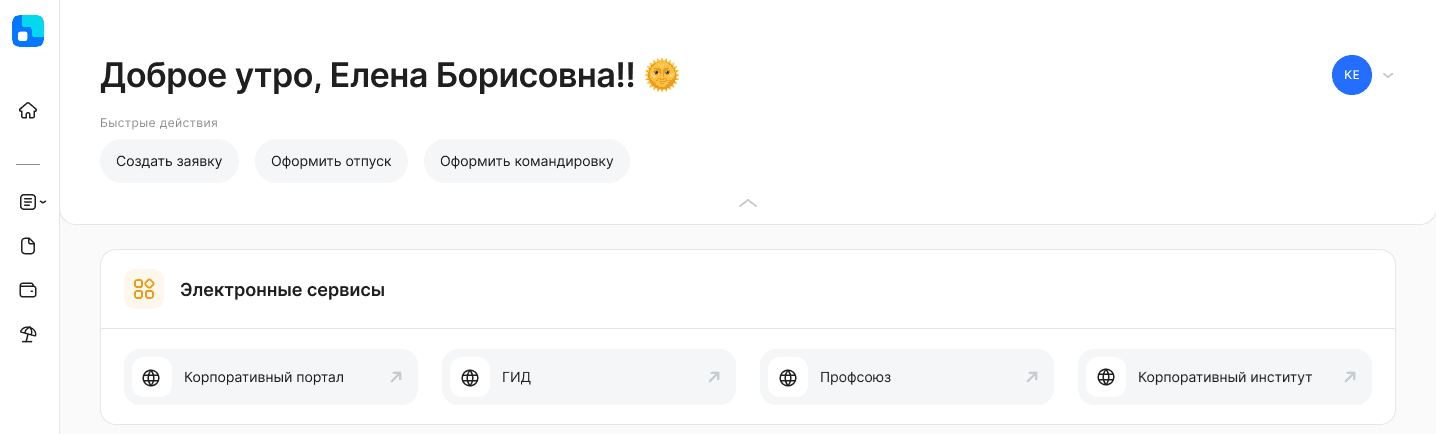This screenshot has width=1436, height=434.
Task: Click the KE user avatar
Action: pos(1351,75)
